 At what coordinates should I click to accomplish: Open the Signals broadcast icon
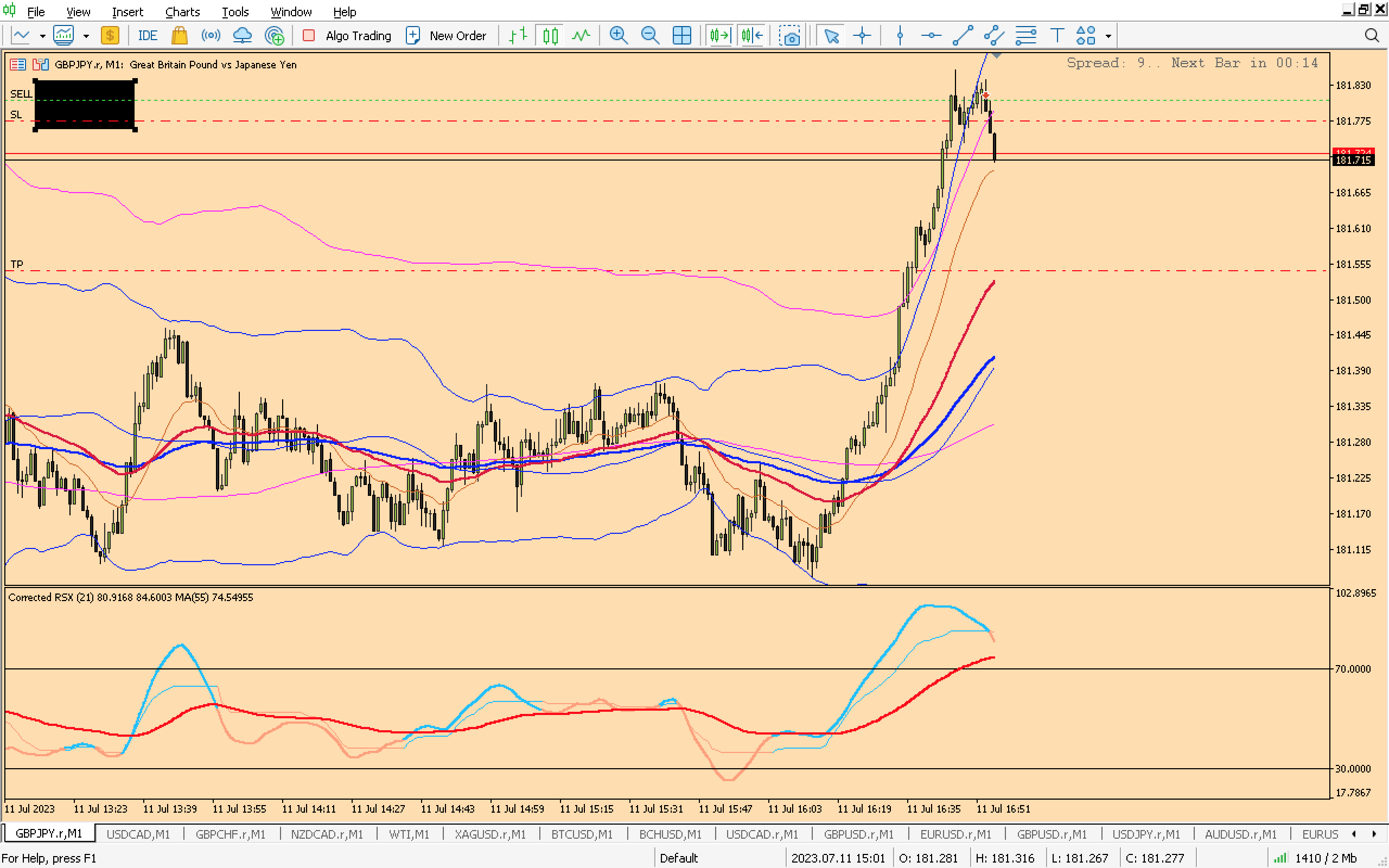(211, 36)
